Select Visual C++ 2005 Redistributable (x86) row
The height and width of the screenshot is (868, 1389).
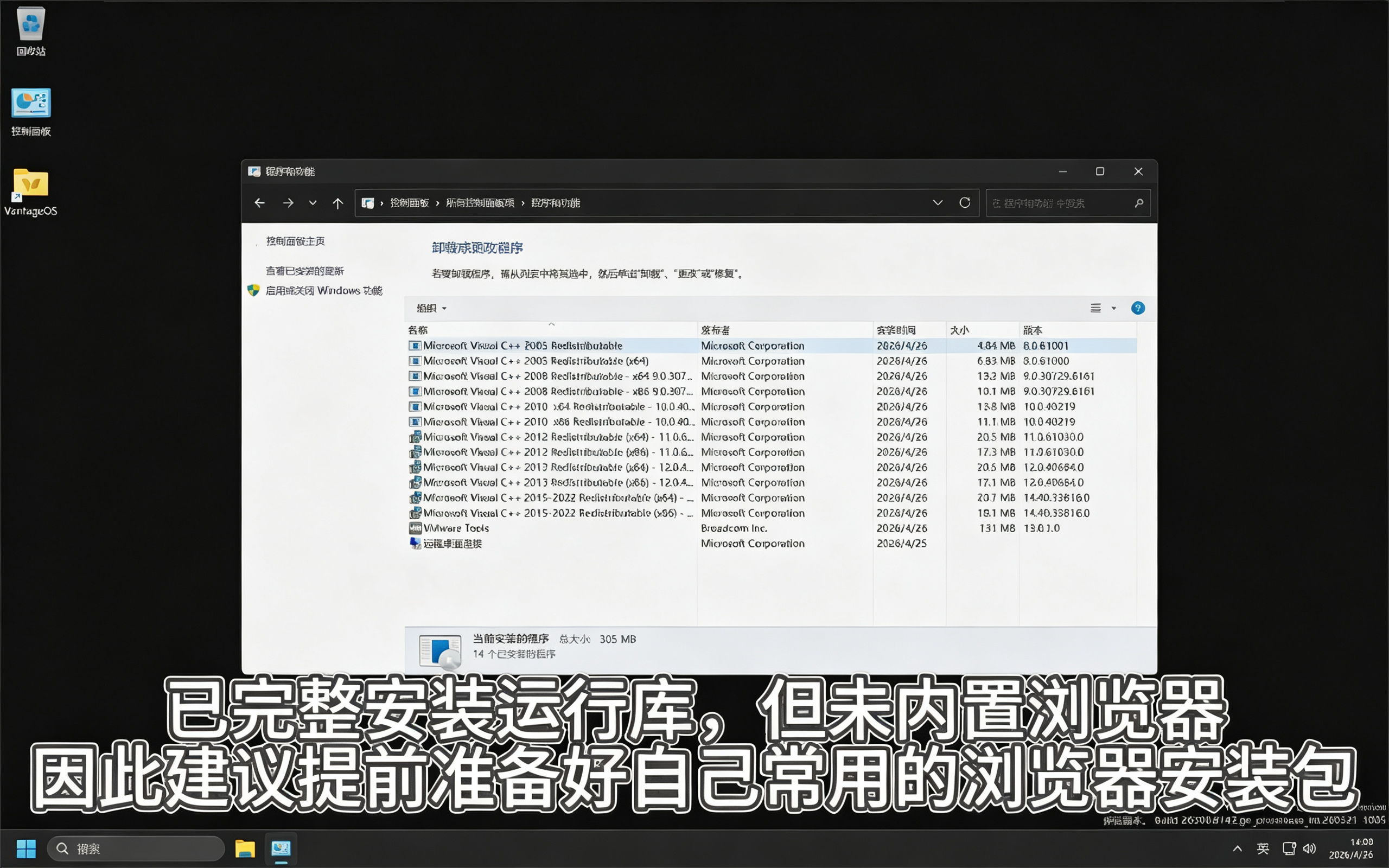coord(771,346)
